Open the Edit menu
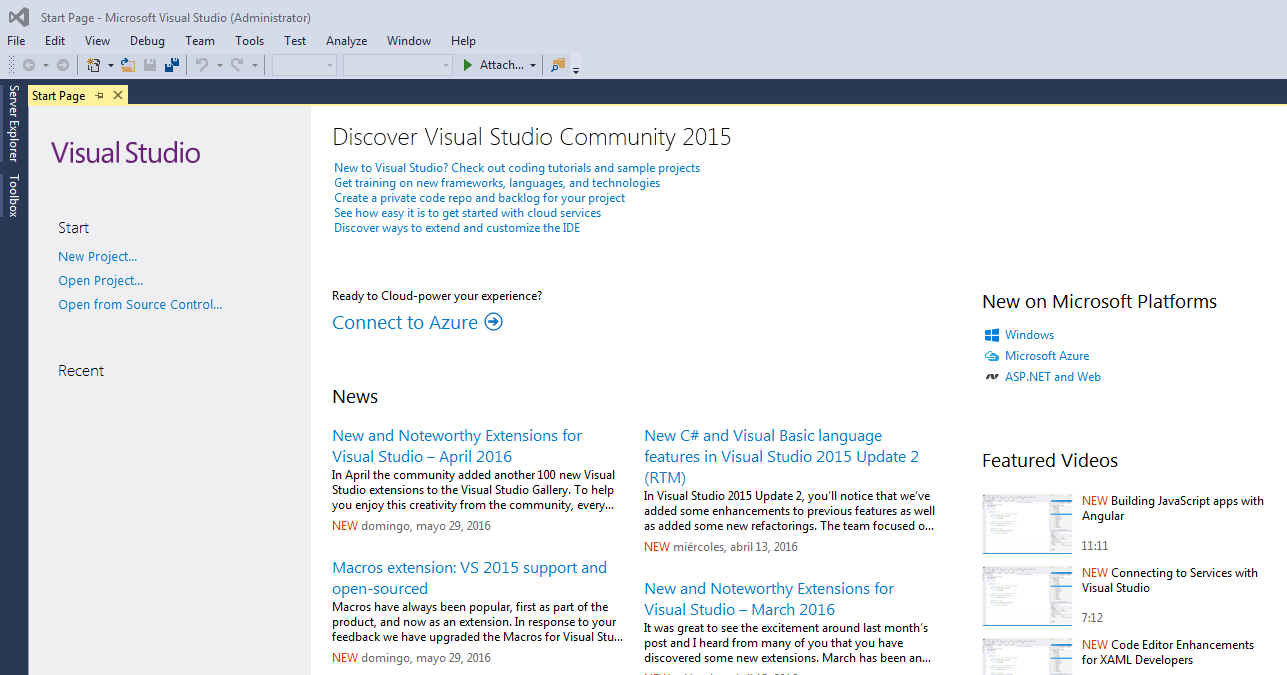Image resolution: width=1287 pixels, height=675 pixels. click(55, 41)
